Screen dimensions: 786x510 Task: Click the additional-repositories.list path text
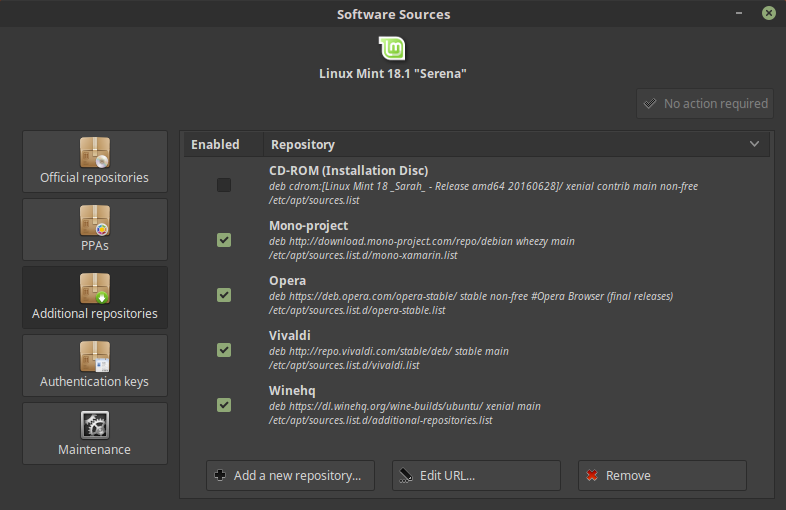(380, 420)
